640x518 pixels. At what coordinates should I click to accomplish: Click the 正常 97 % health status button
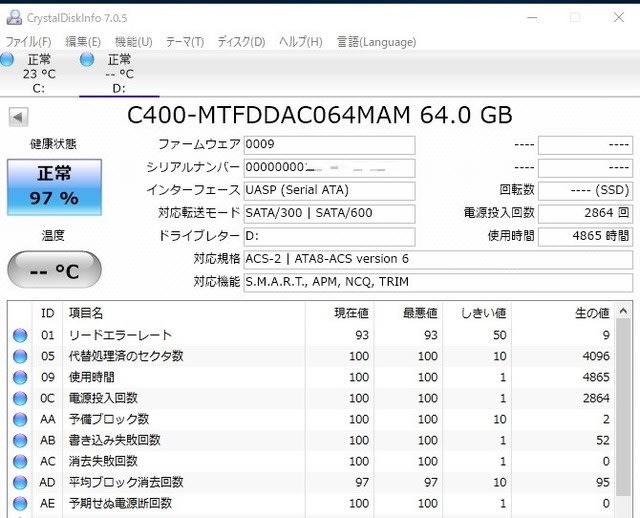click(54, 187)
